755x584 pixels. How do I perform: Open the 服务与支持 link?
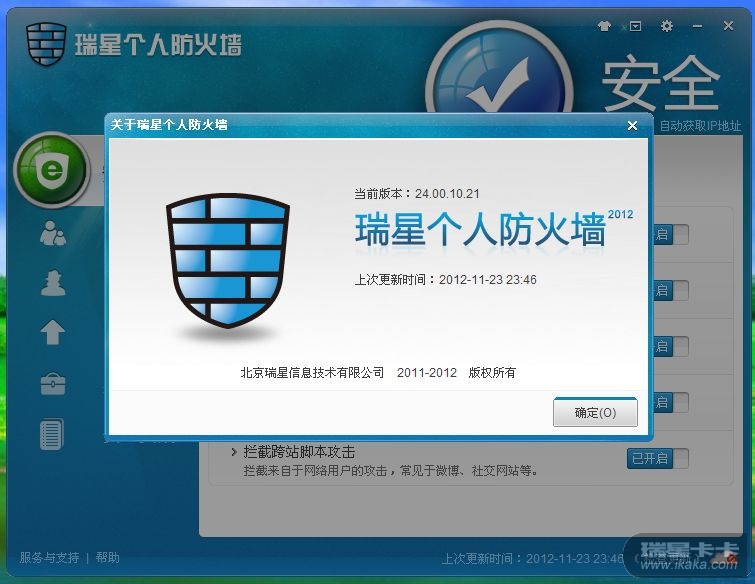(49, 558)
